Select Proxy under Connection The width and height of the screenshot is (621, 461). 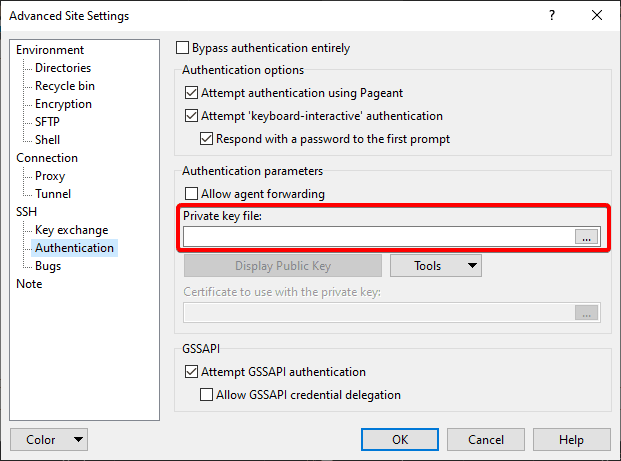(x=50, y=176)
